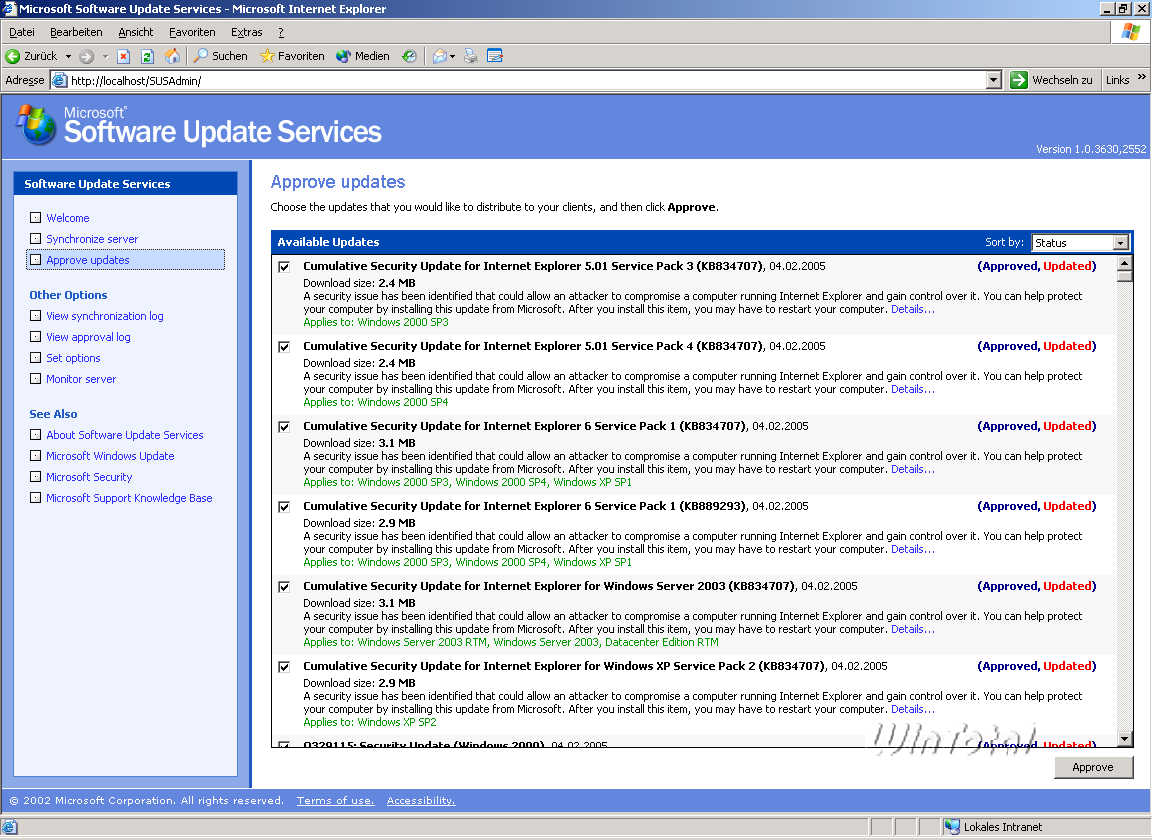The width and height of the screenshot is (1152, 840).
Task: Open the Favoriten panel
Action: click(291, 56)
